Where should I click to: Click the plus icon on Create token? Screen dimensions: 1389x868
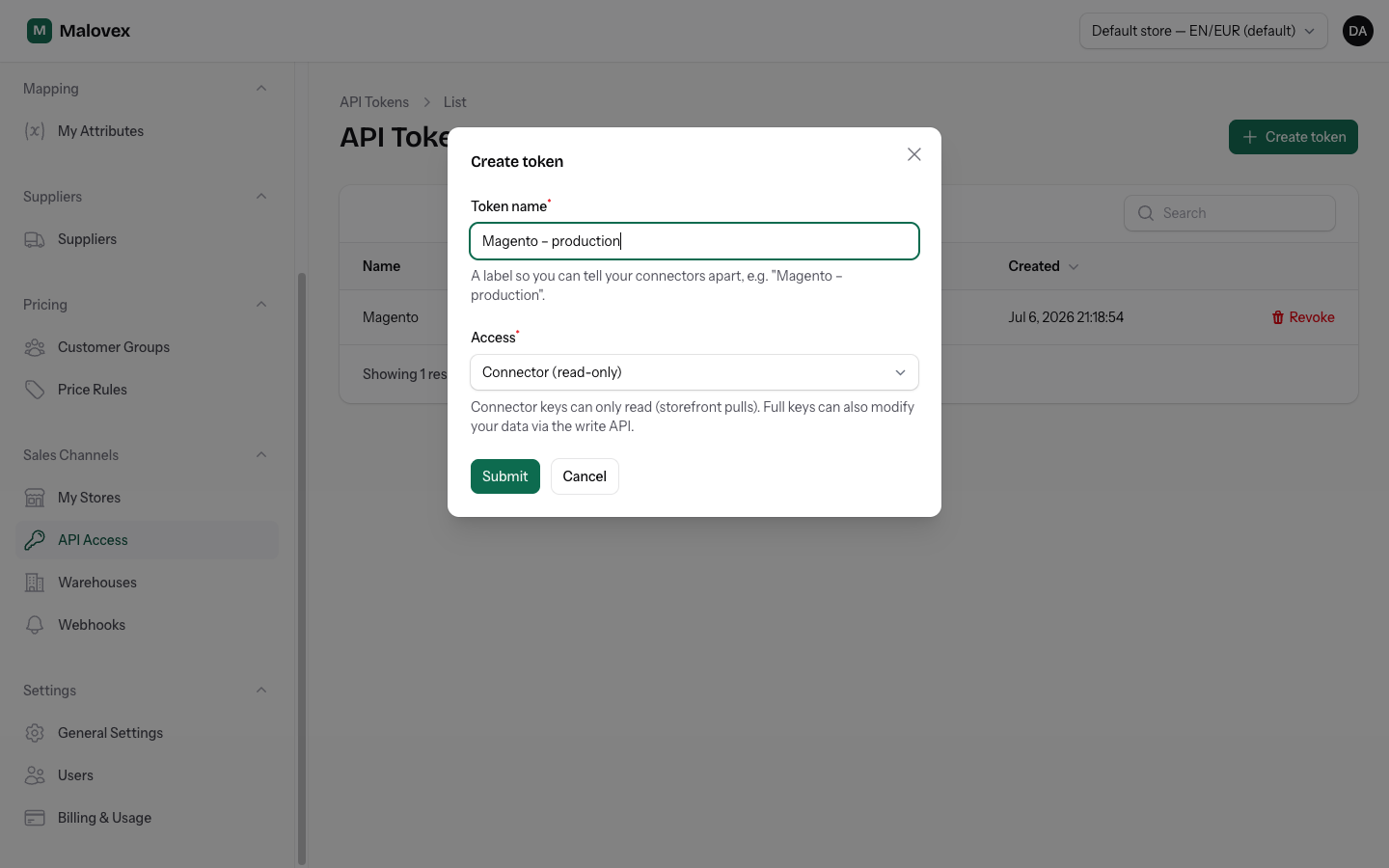(1250, 137)
